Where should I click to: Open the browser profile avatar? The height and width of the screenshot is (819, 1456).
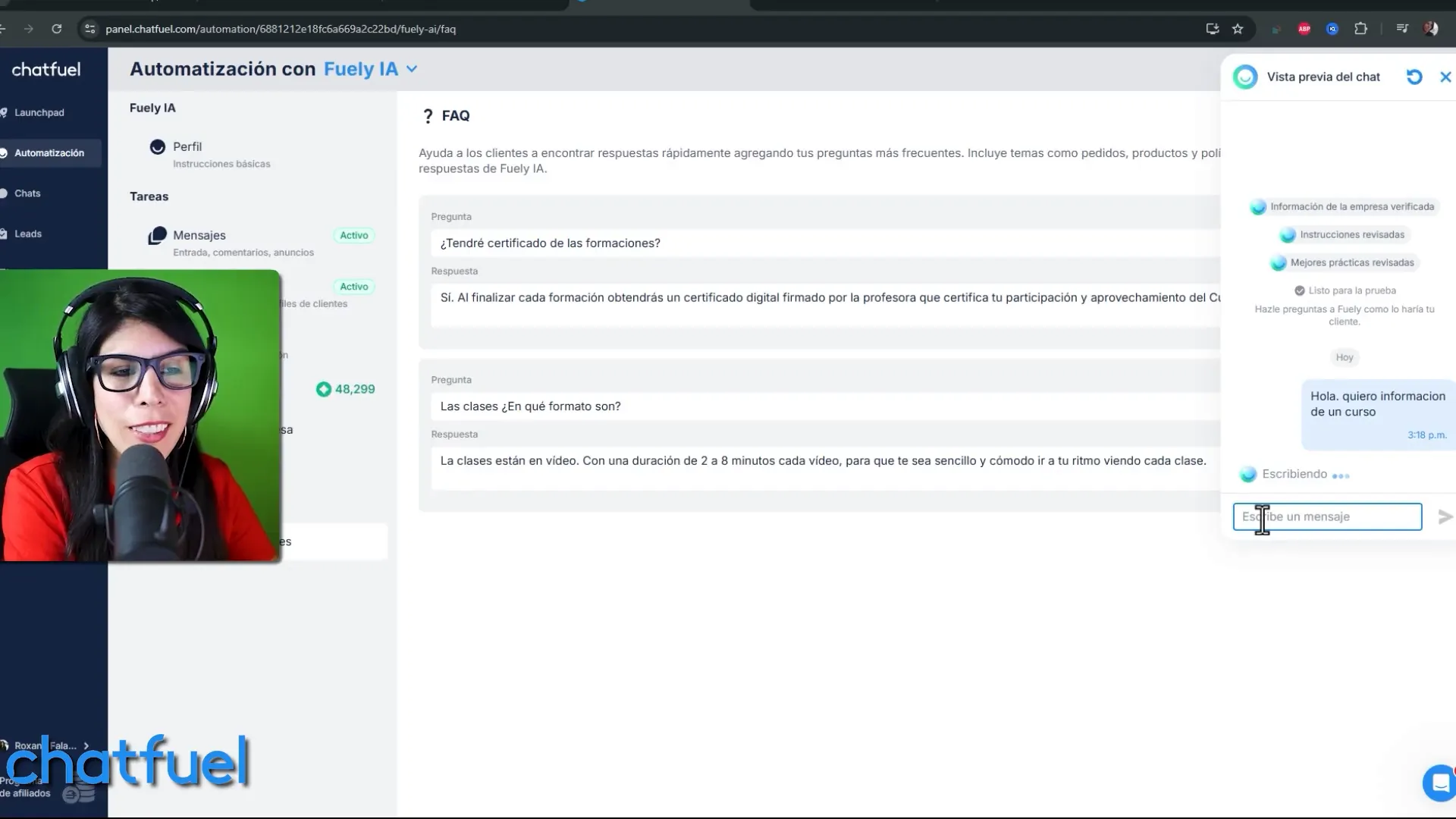tap(1431, 29)
